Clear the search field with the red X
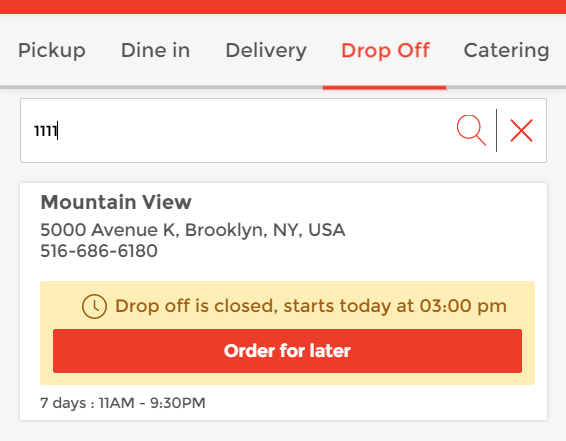566x441 pixels. point(521,130)
